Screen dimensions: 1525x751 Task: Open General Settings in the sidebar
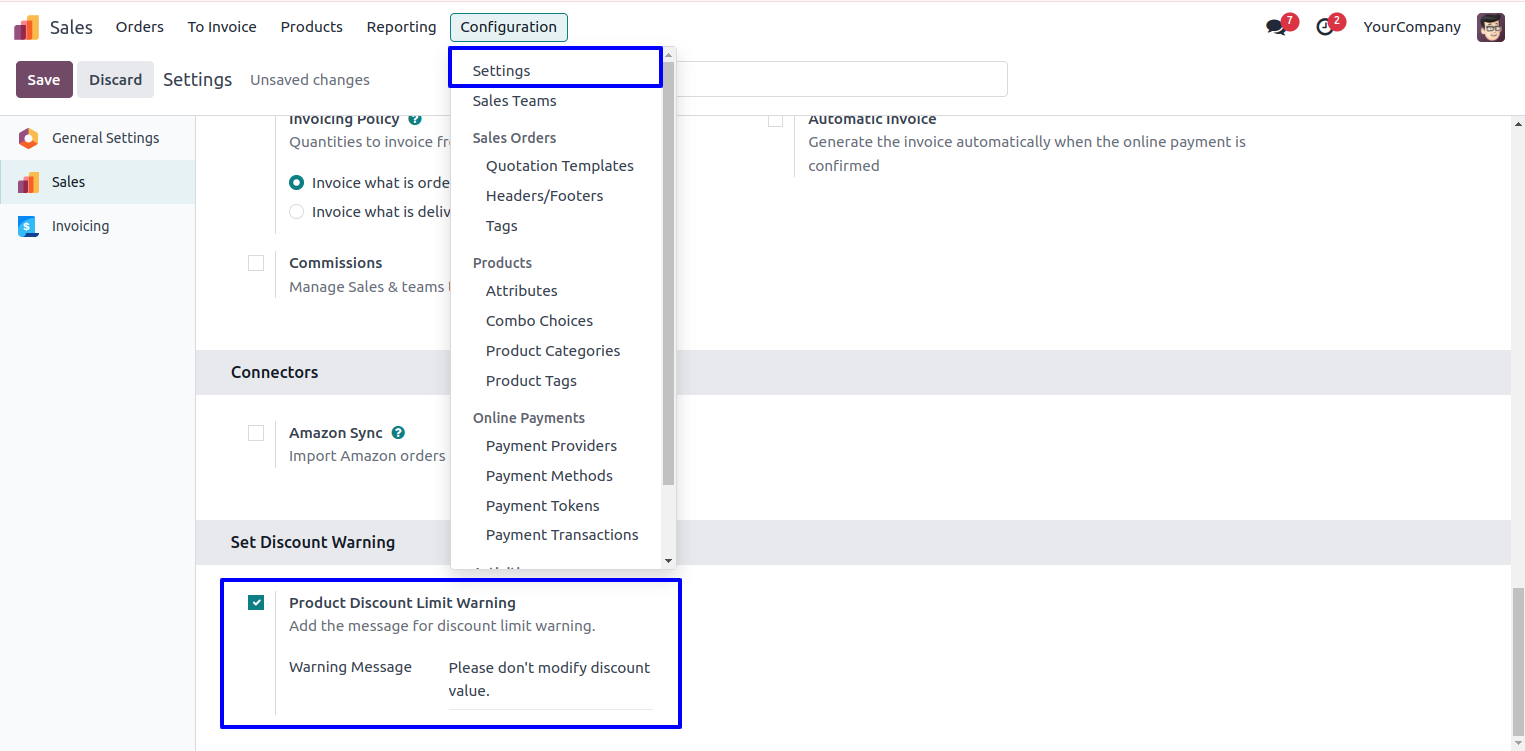(x=105, y=138)
